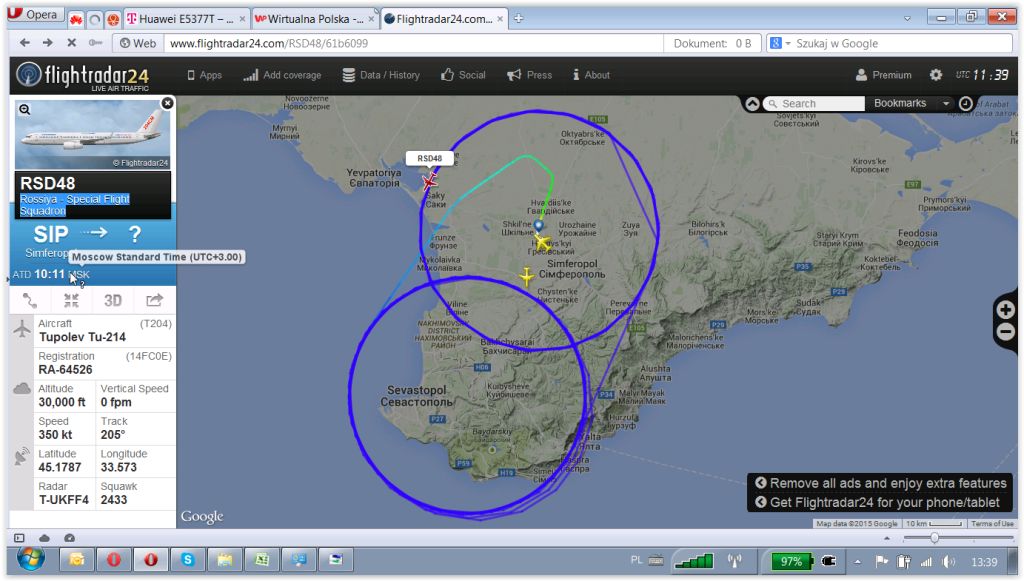This screenshot has width=1024, height=581.
Task: Click the Web badge in the address bar
Action: coord(138,44)
